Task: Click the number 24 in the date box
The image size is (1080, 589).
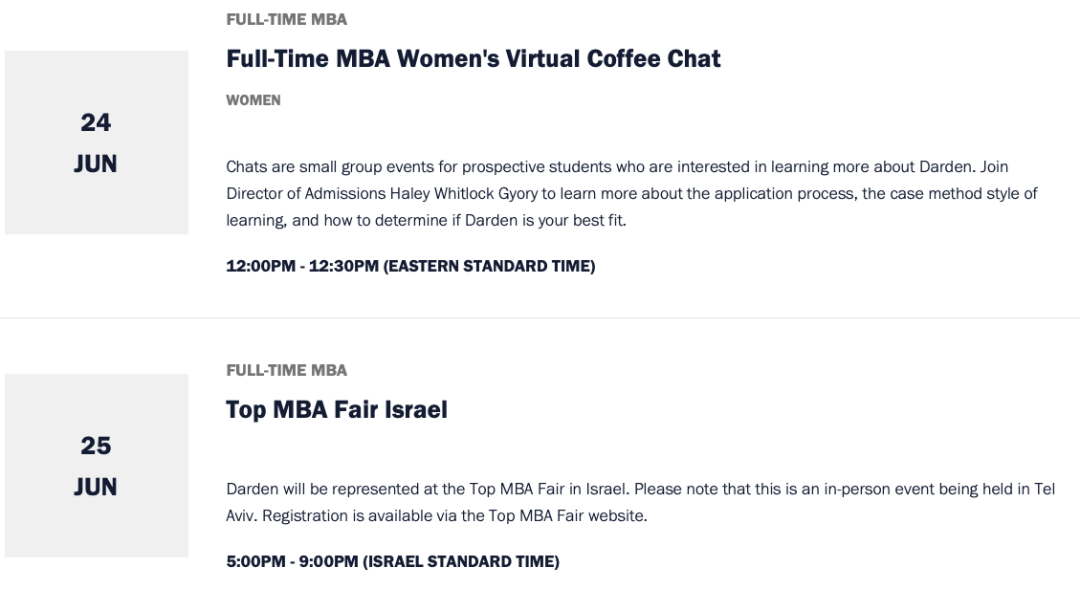Action: pyautogui.click(x=96, y=123)
